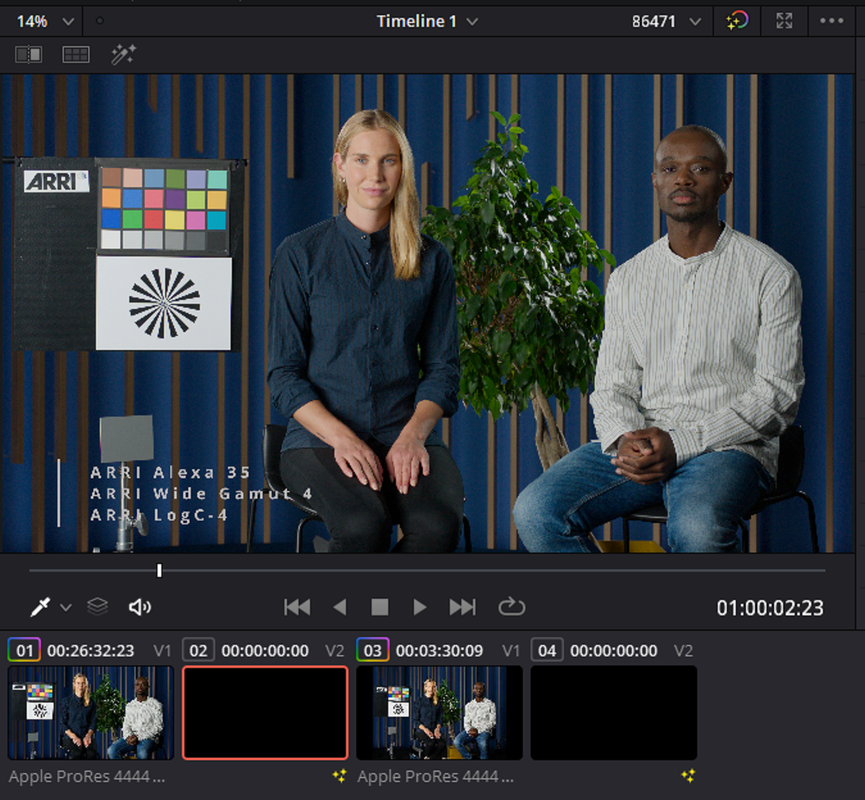Click the sparkle icon under clip 02
Image resolution: width=865 pixels, height=800 pixels.
point(339,776)
